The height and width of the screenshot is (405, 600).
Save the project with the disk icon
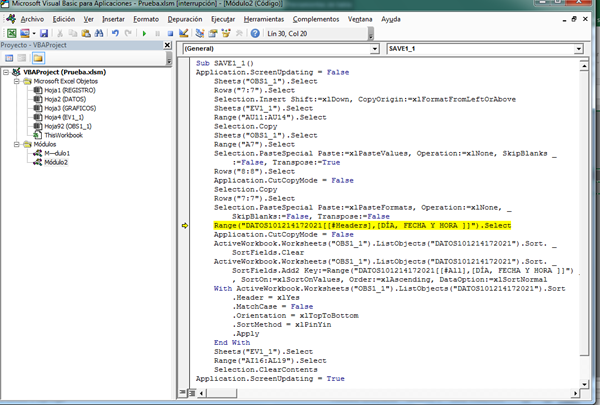click(x=43, y=33)
